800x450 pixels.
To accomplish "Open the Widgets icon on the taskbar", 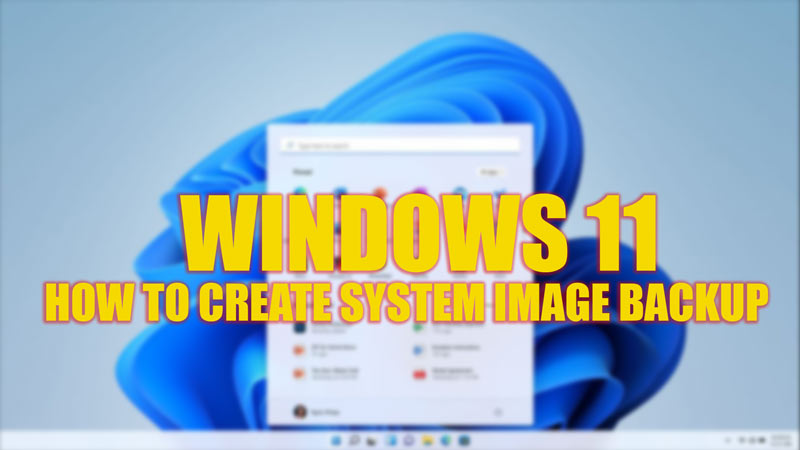I will point(391,440).
